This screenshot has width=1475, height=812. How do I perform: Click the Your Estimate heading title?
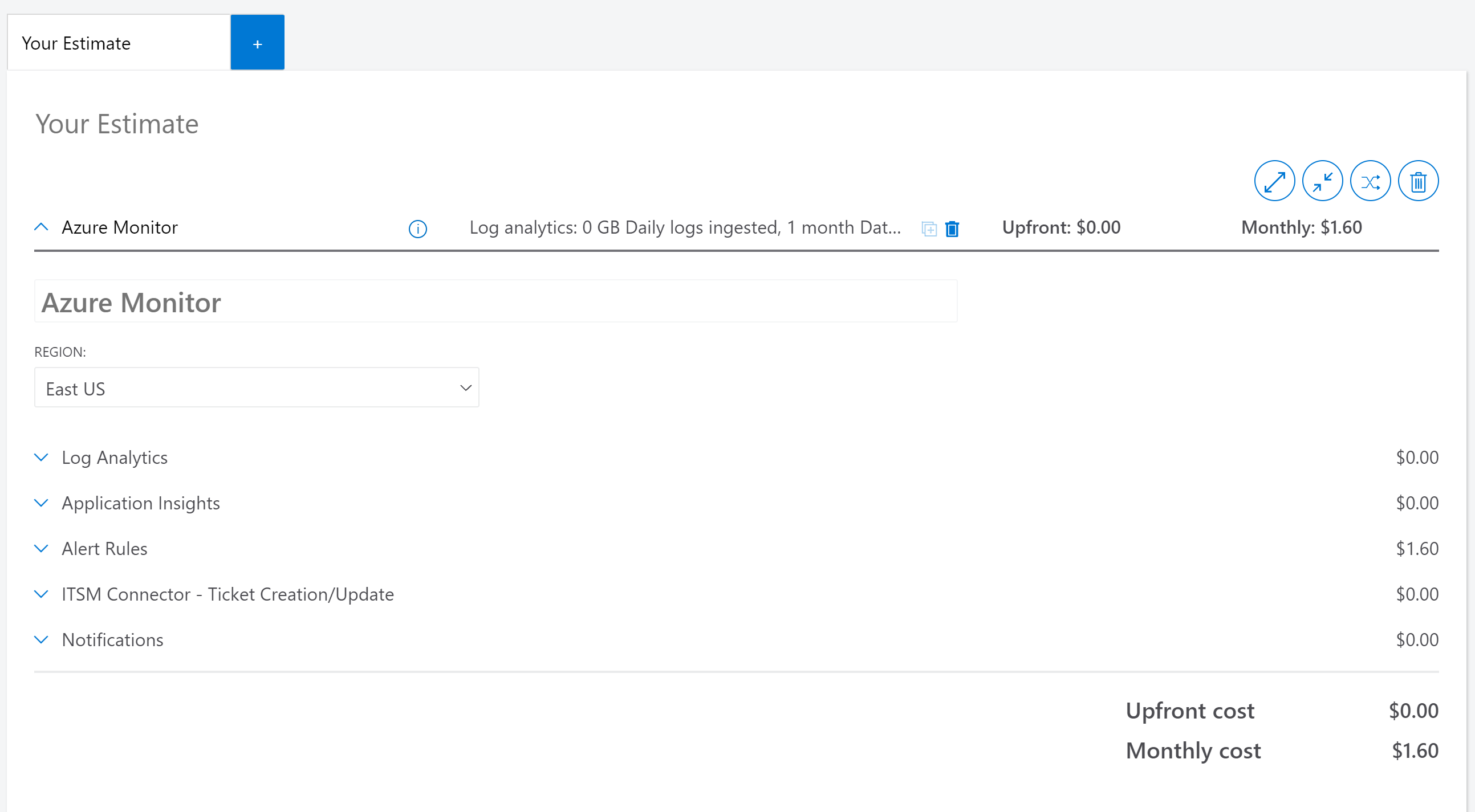(x=117, y=124)
